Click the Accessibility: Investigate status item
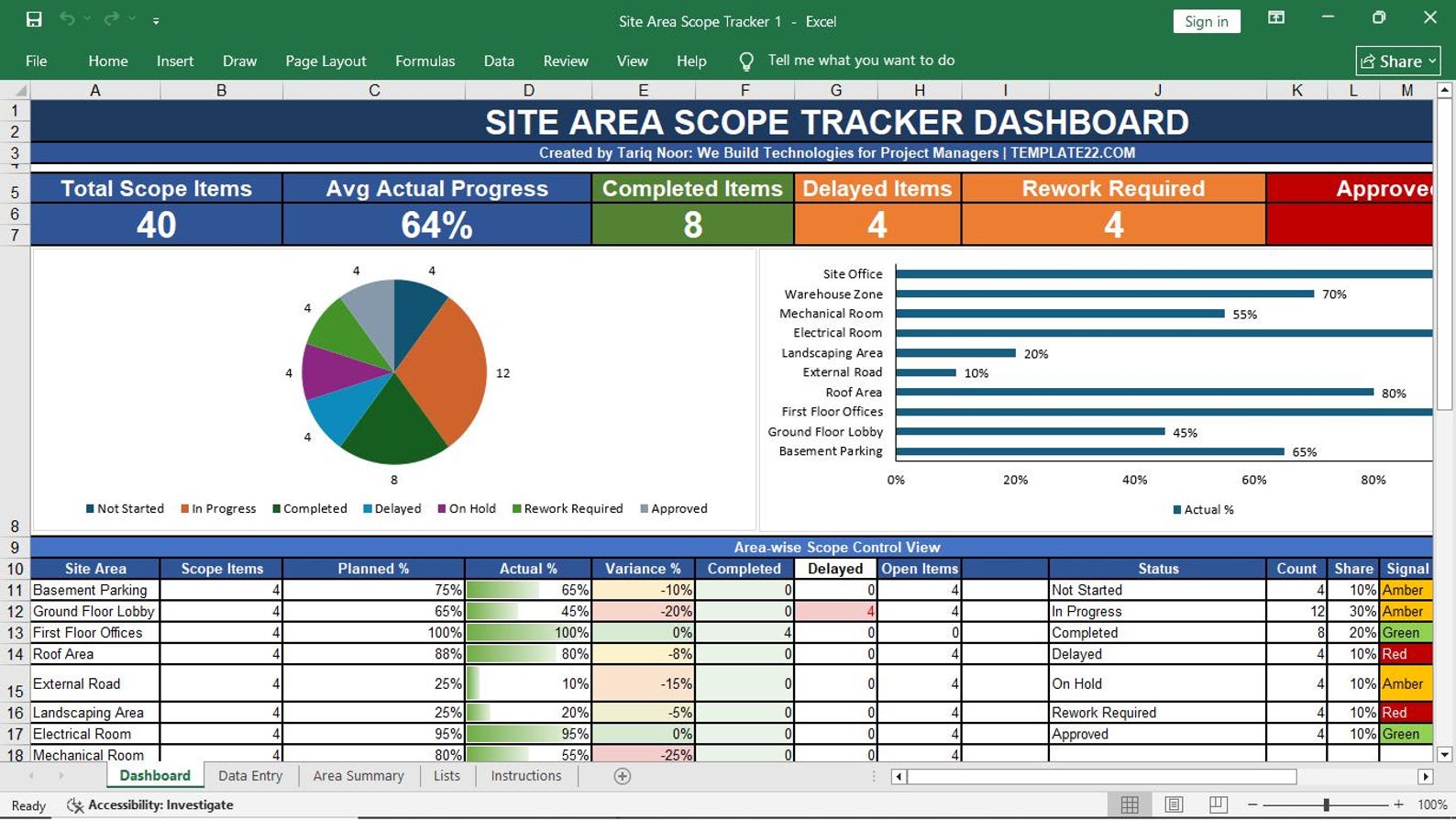1456x821 pixels. click(150, 805)
